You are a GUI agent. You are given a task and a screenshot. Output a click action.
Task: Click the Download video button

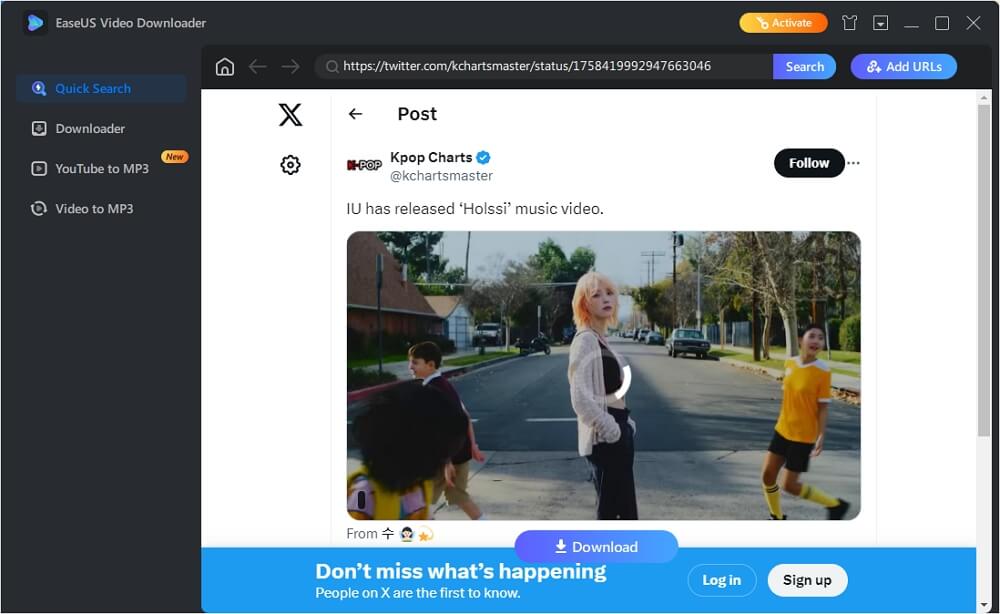pyautogui.click(x=596, y=546)
